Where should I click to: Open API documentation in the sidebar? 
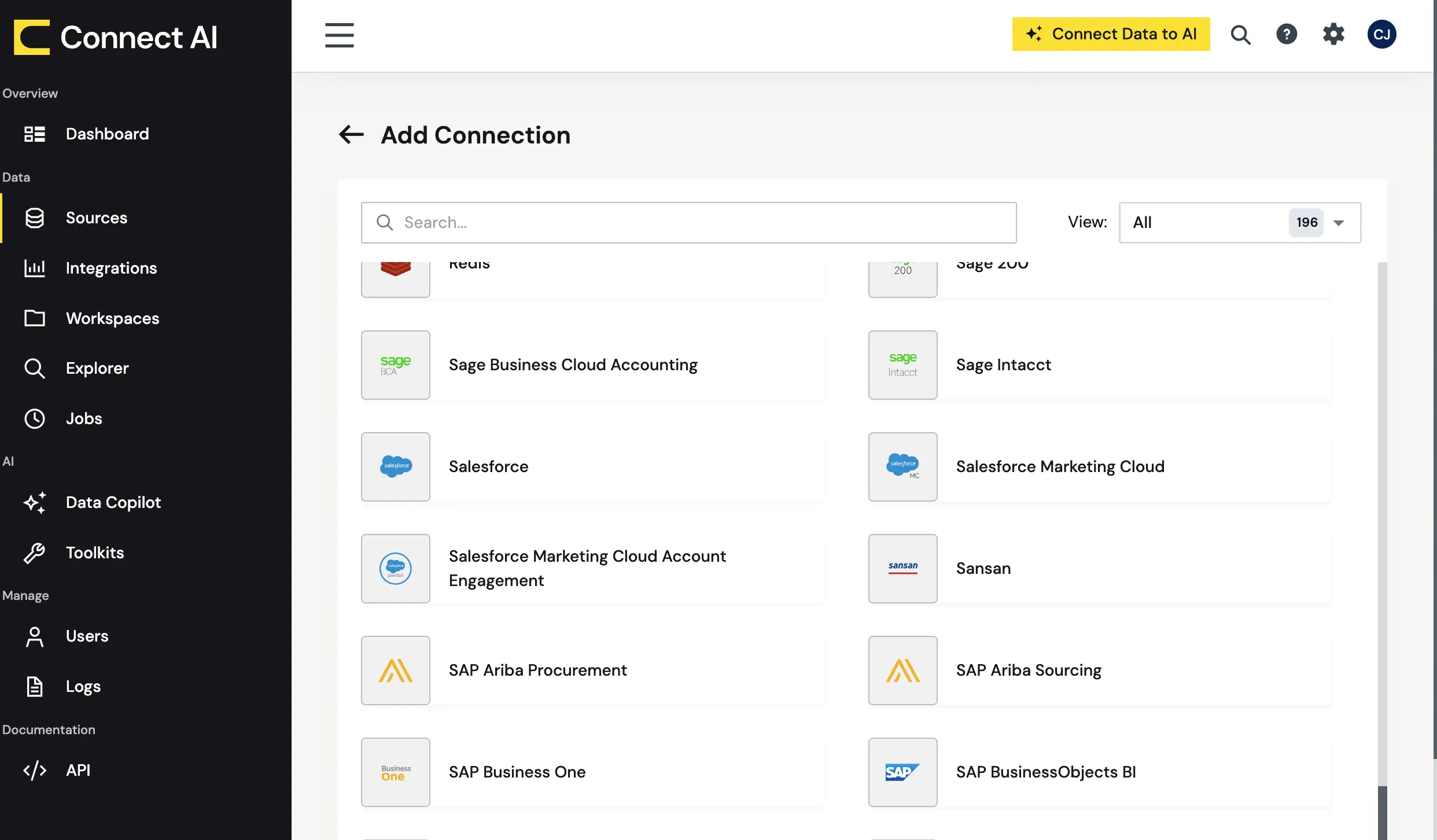78,770
